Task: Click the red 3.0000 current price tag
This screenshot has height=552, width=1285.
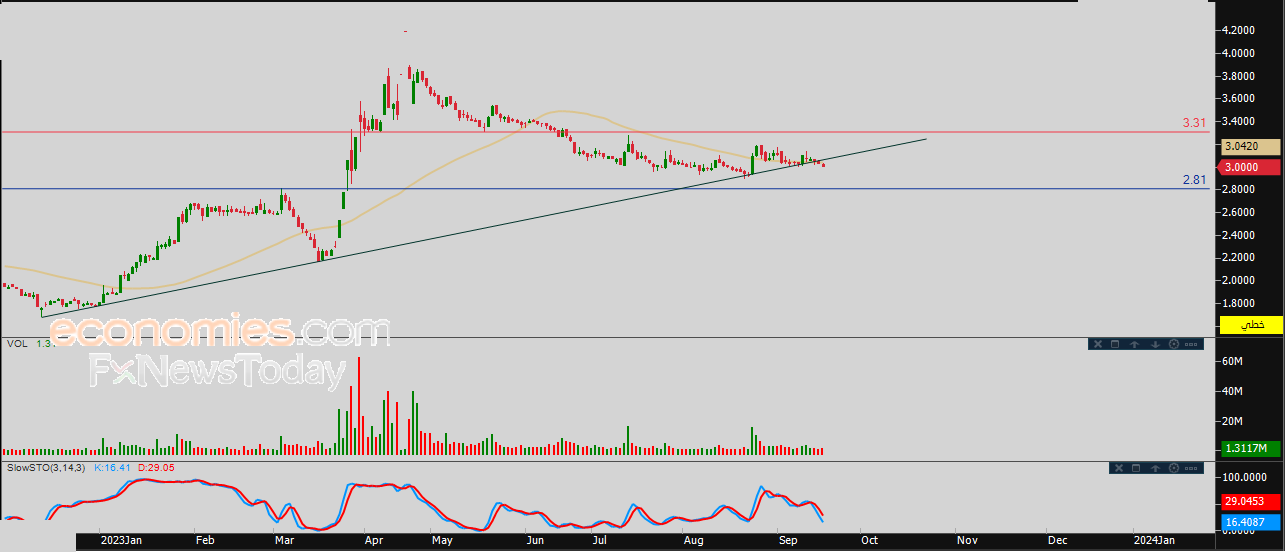Action: [x=1250, y=167]
